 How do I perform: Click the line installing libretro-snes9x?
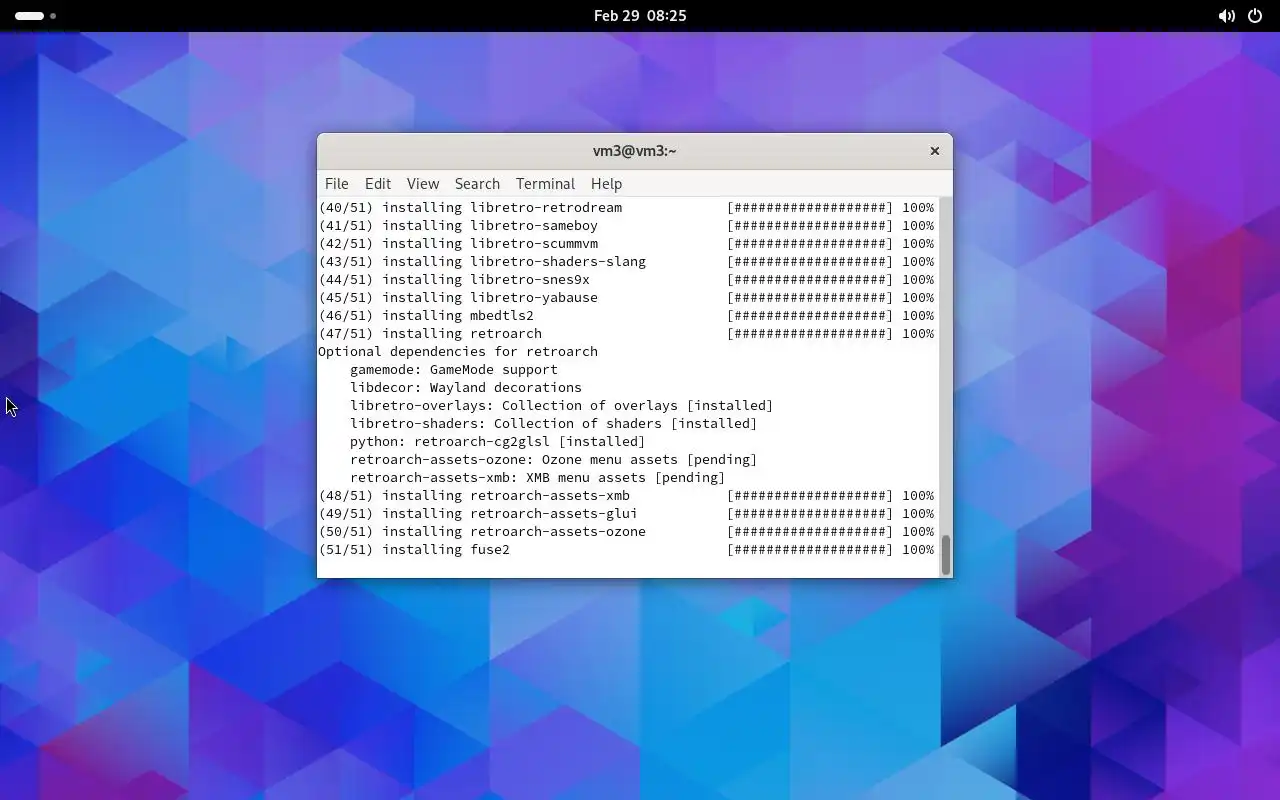tap(626, 280)
